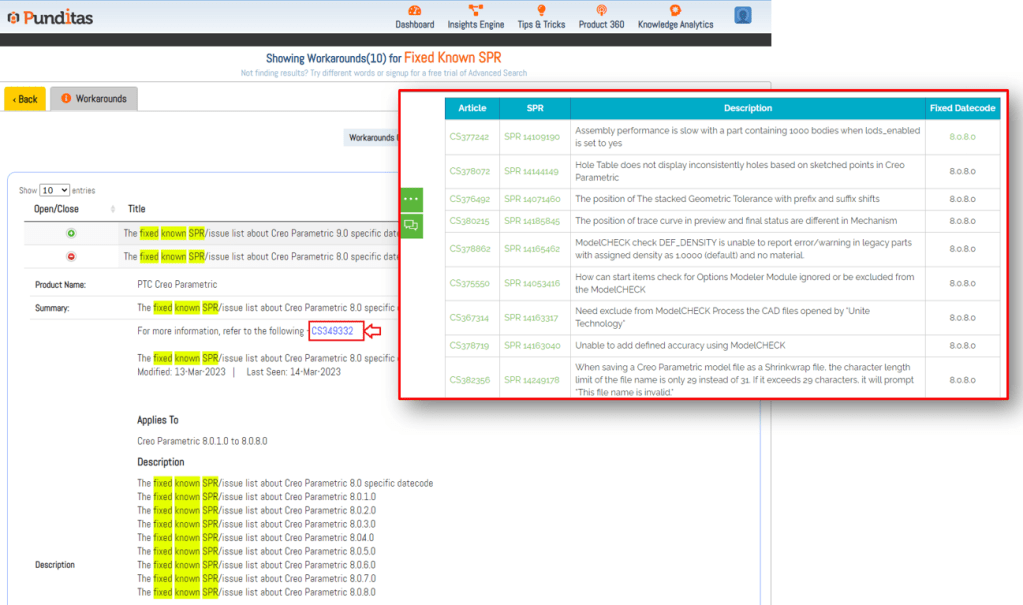Collapse the Creo Parametric 8.0 row

coord(70,256)
